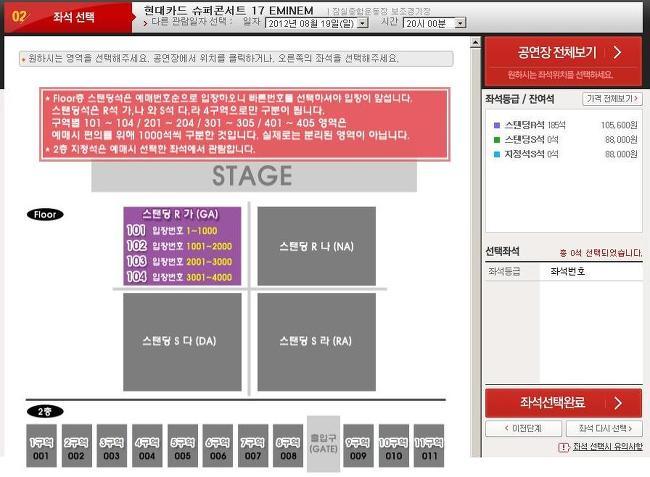Click the 좌석등급 column header
This screenshot has height=477, width=650.
pos(504,271)
